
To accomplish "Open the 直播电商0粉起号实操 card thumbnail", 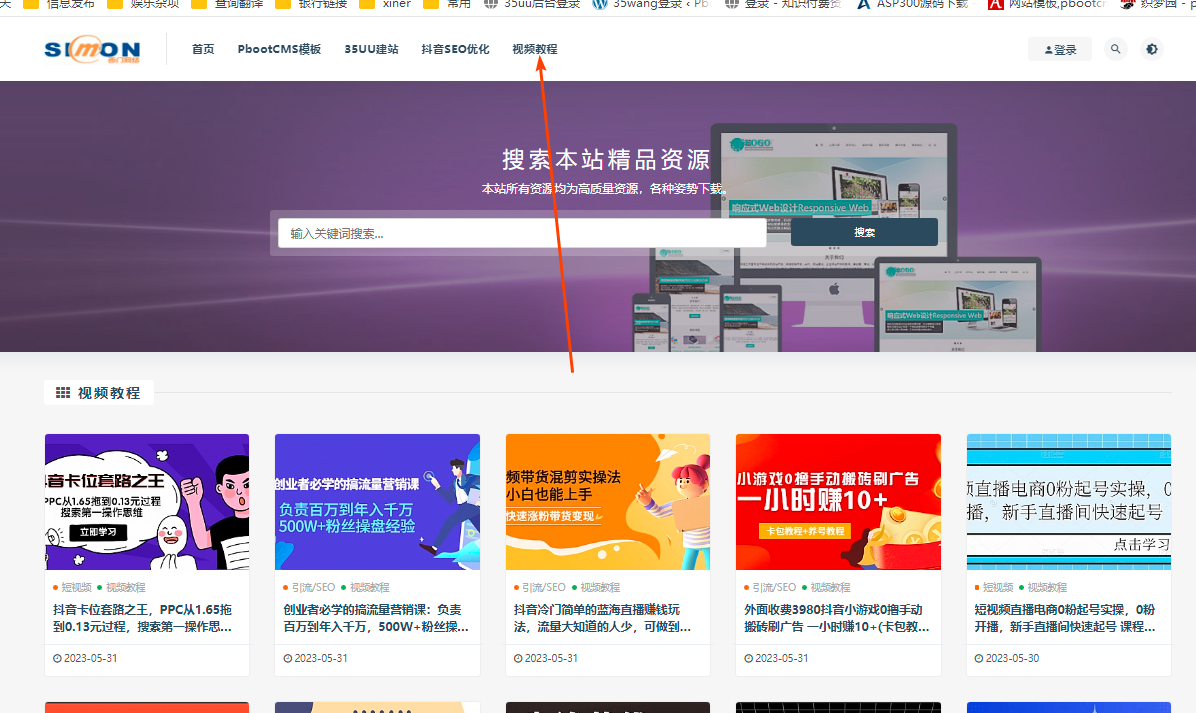I will coord(1069,502).
